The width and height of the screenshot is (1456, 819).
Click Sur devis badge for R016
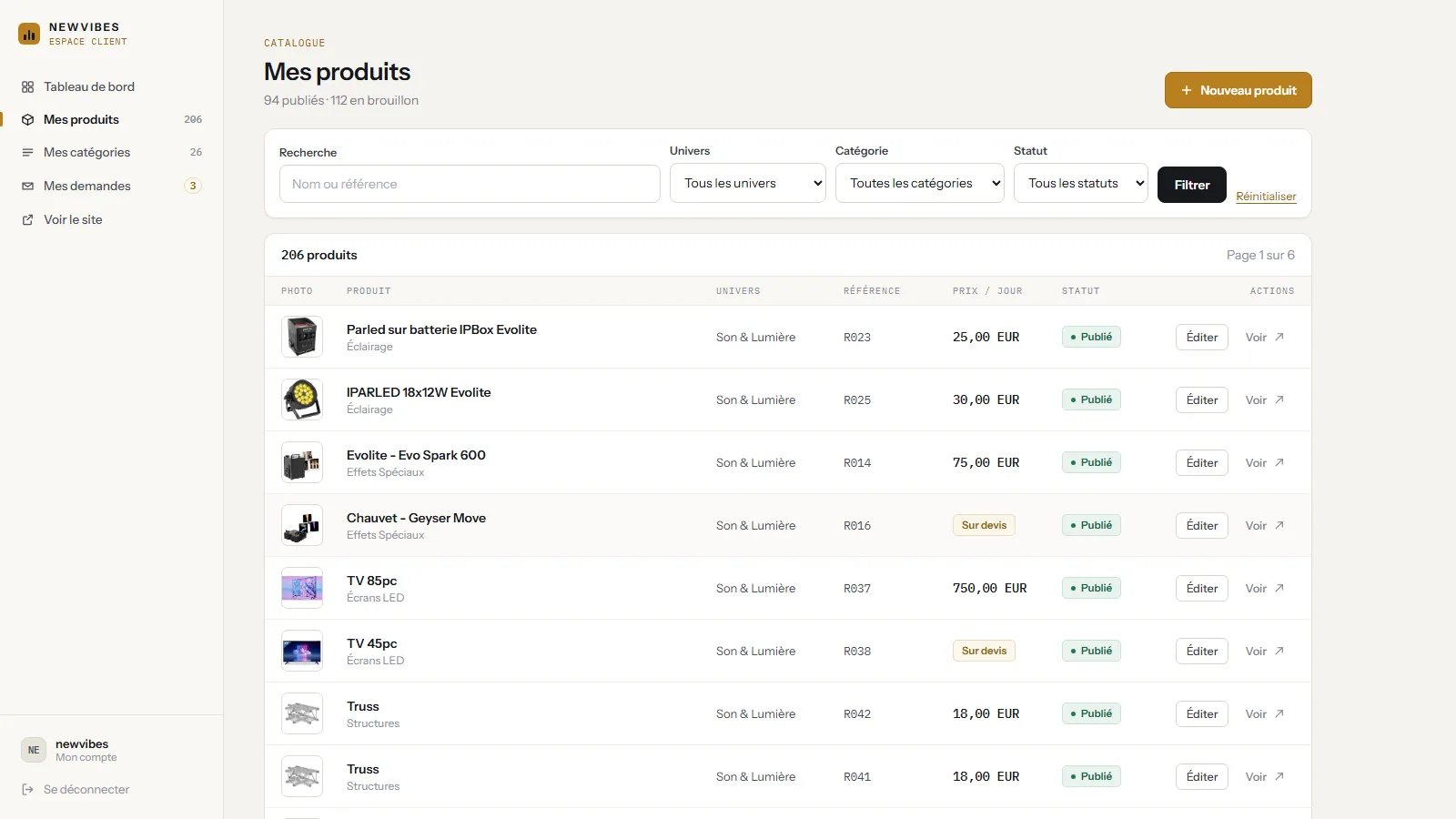click(984, 525)
